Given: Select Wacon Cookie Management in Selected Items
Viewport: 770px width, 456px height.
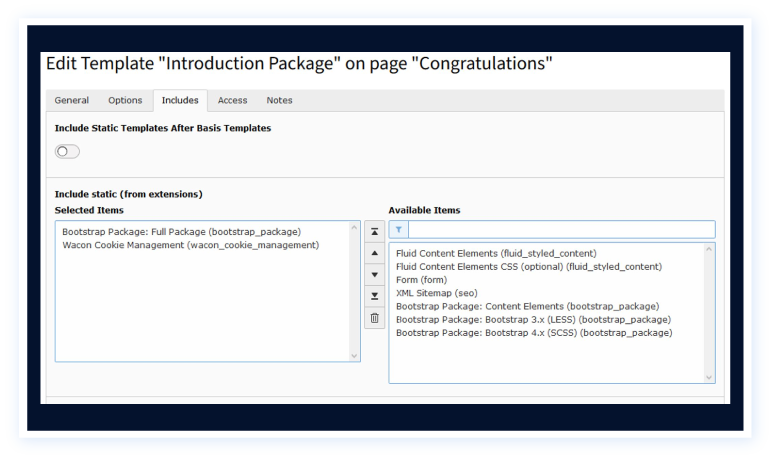Looking at the screenshot, I should (x=190, y=245).
